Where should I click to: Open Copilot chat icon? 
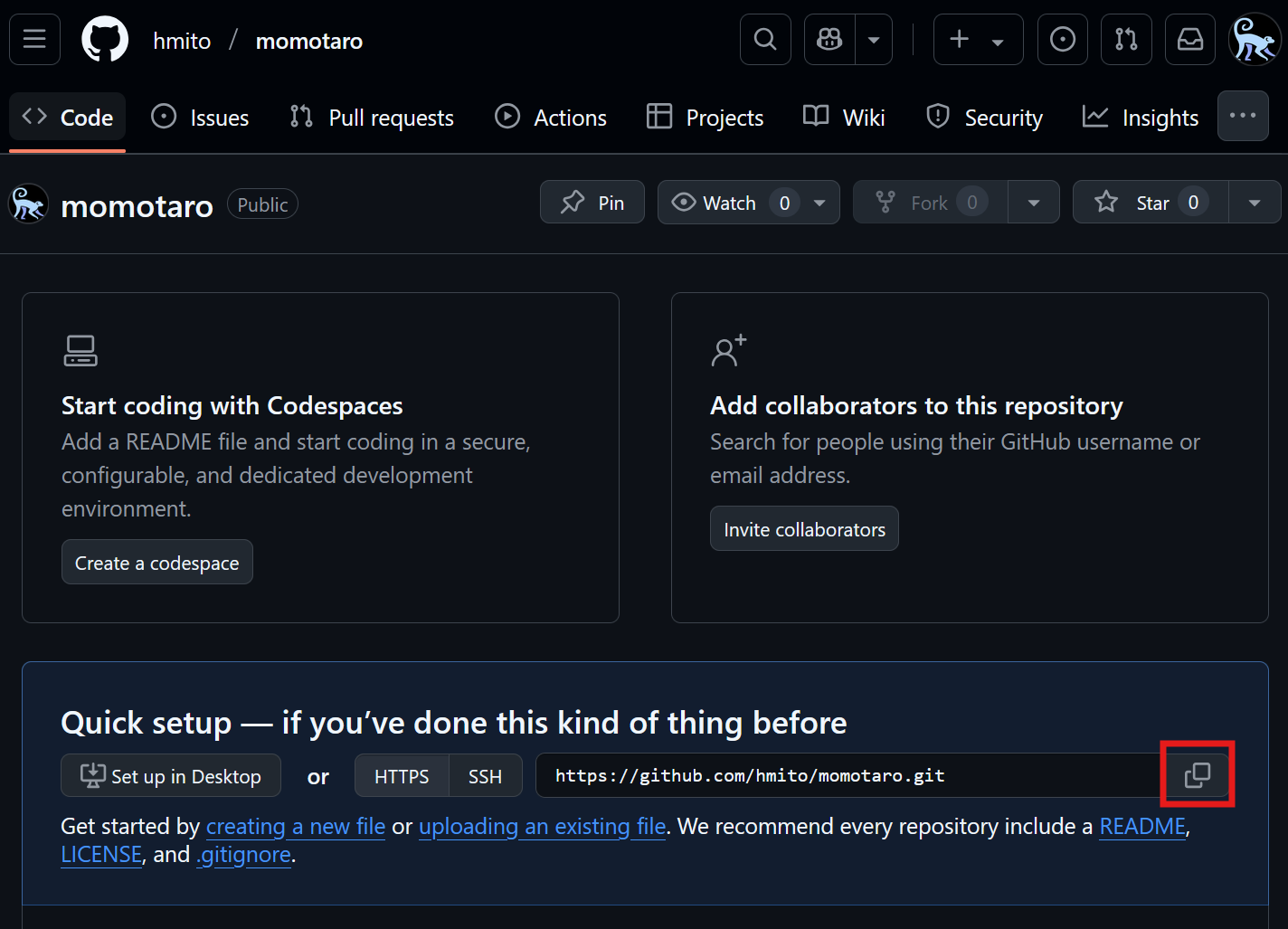click(x=829, y=40)
